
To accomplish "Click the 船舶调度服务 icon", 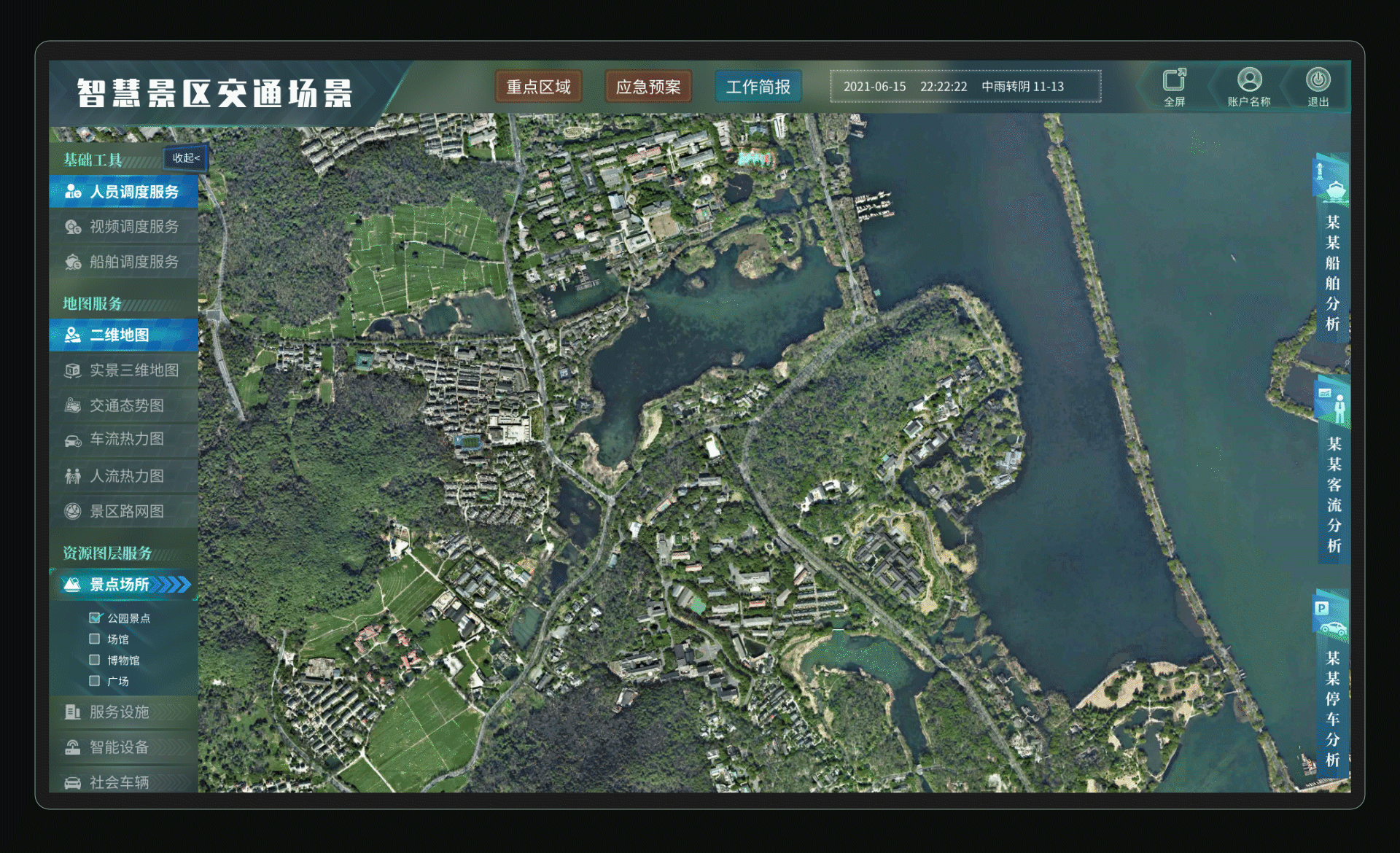I will [73, 262].
